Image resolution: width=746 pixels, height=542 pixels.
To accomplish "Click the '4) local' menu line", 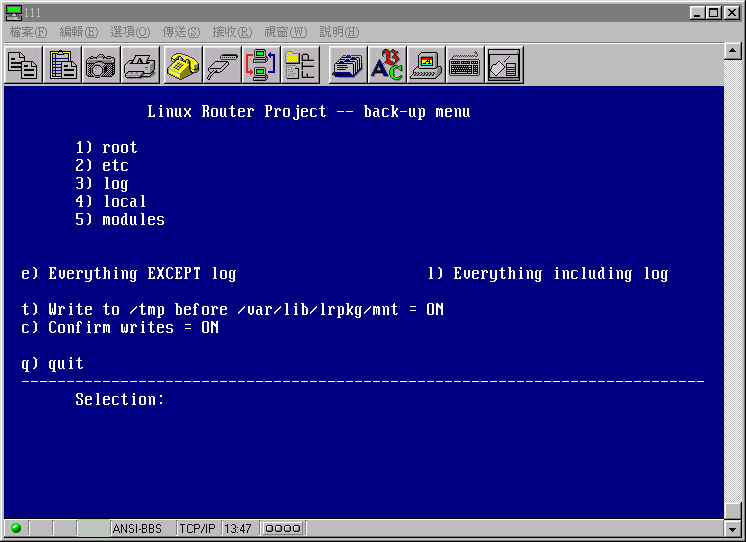I will (111, 202).
